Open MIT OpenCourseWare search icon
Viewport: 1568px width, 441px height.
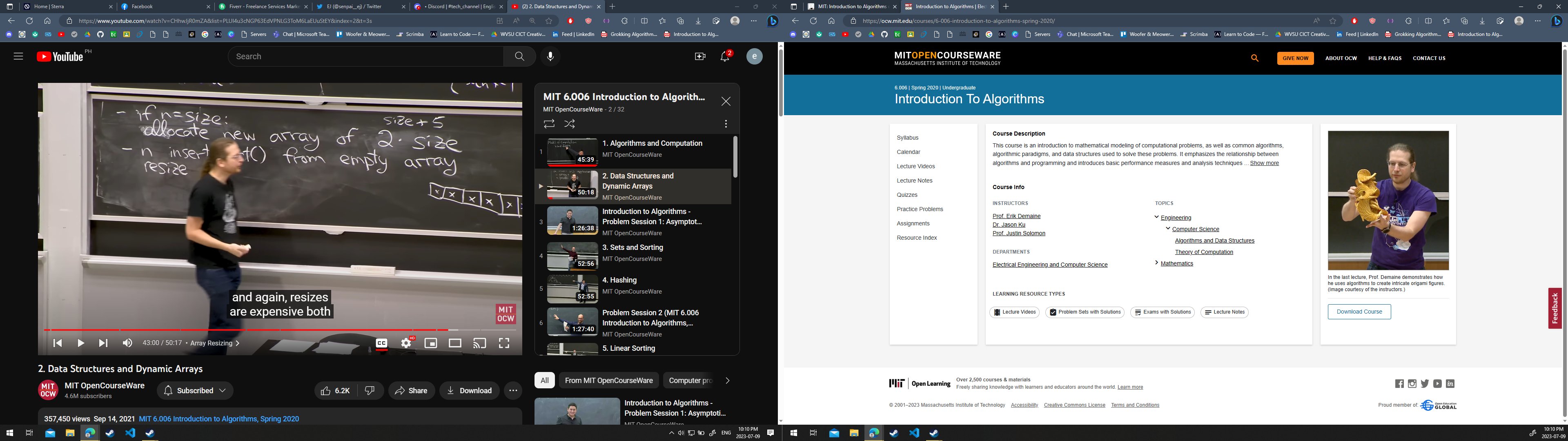tap(1254, 58)
